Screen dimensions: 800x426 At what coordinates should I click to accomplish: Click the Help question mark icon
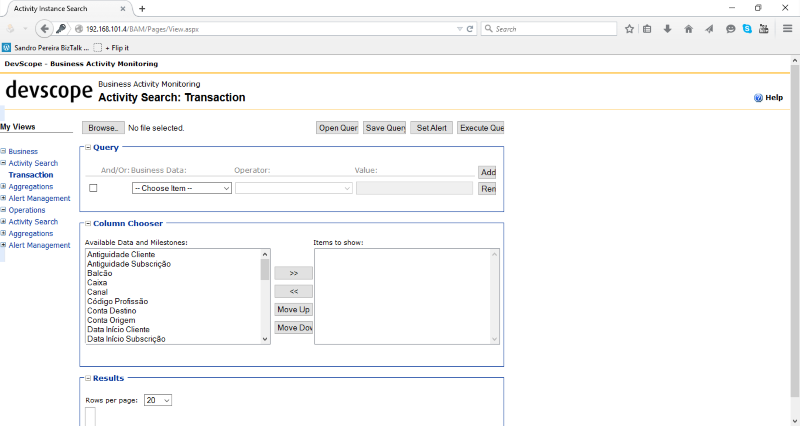point(758,98)
